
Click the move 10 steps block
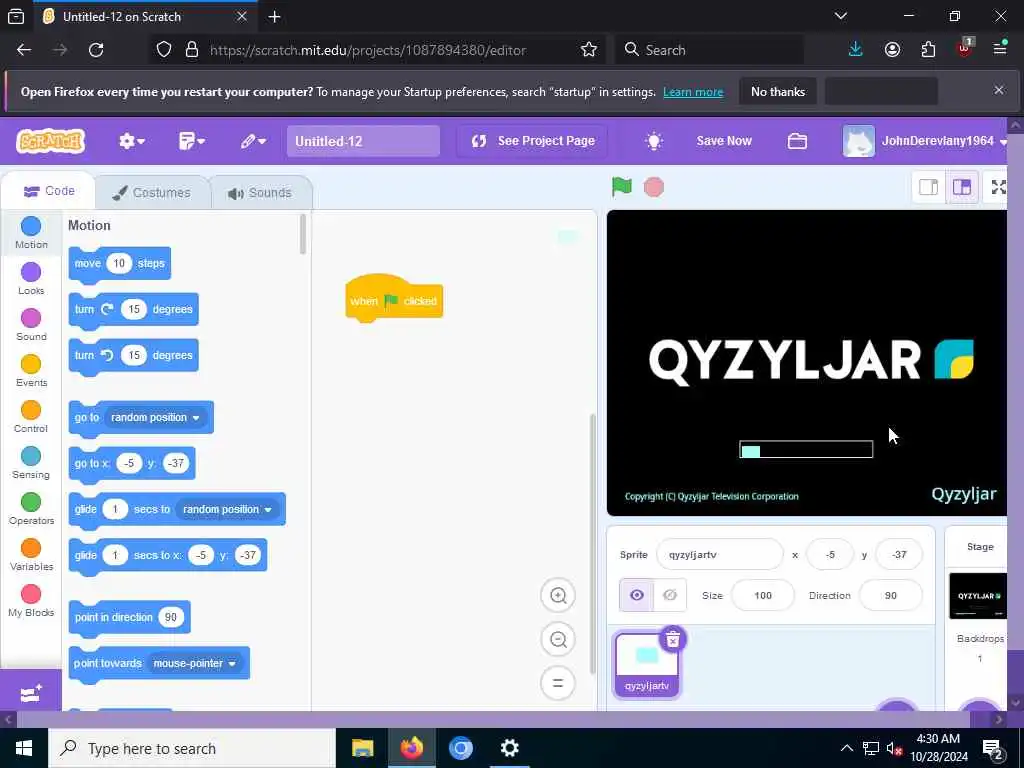[120, 264]
